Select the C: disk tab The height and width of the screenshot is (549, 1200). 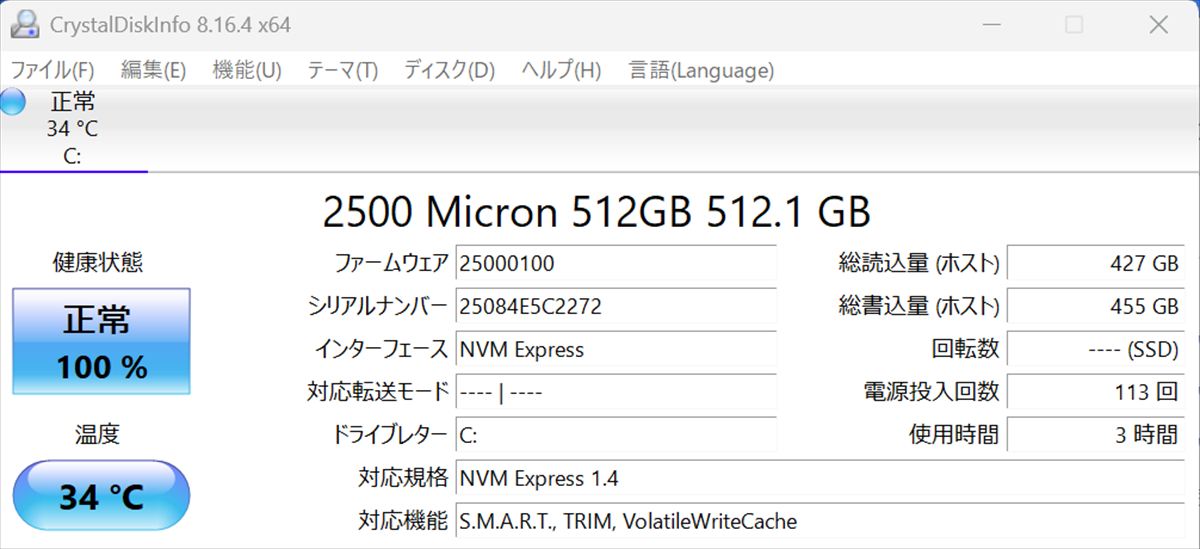point(73,129)
